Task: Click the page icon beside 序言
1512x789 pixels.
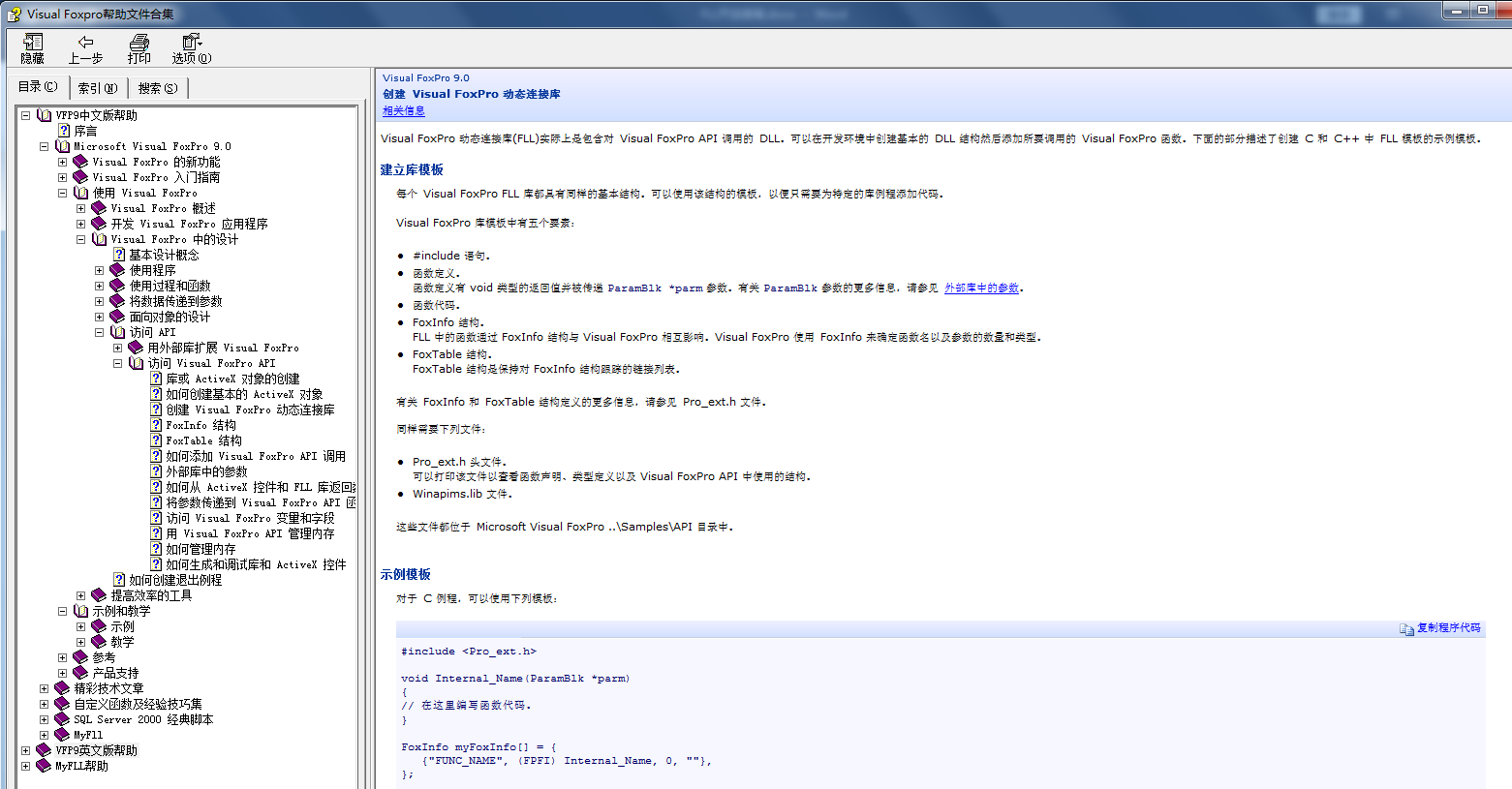Action: click(64, 131)
